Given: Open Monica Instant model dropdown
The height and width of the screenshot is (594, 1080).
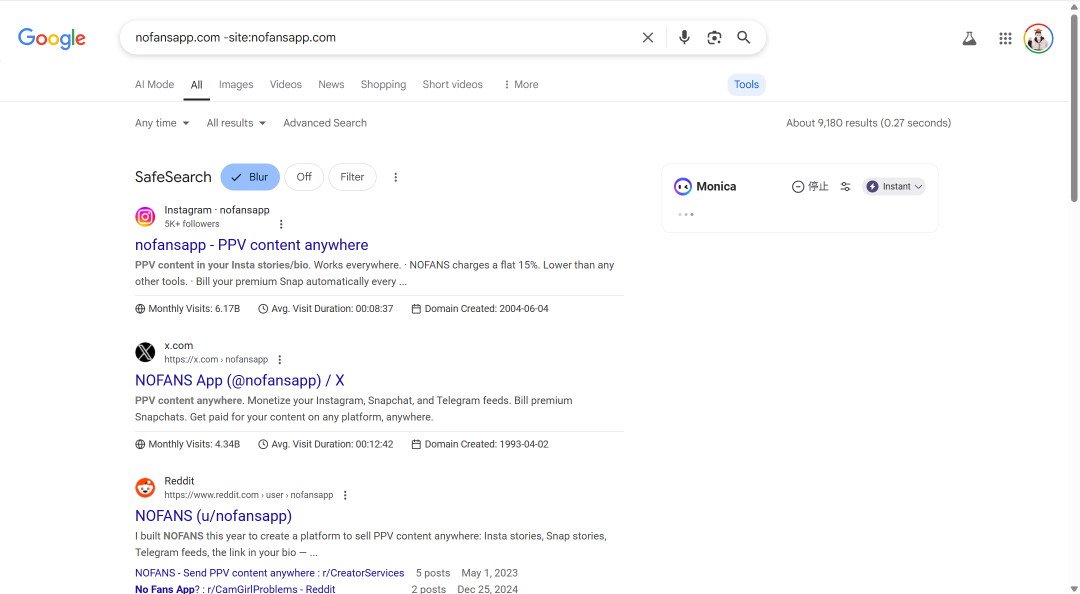Looking at the screenshot, I should (x=893, y=187).
